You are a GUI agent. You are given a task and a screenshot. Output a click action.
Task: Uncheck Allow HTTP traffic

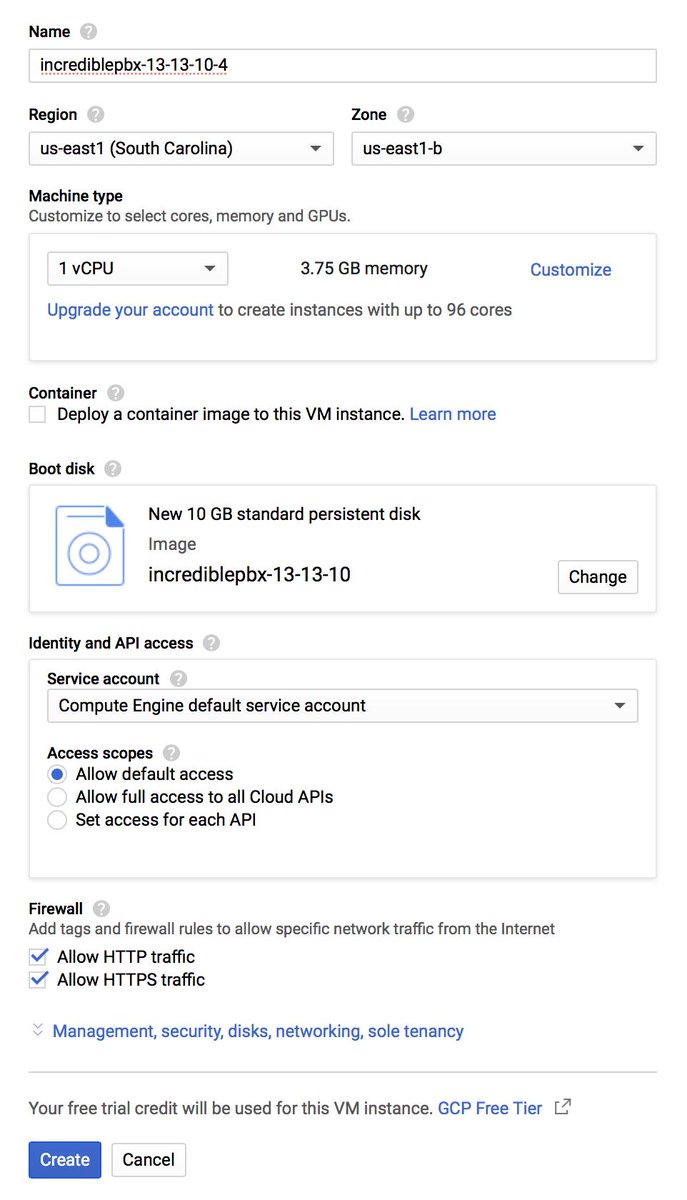(38, 957)
